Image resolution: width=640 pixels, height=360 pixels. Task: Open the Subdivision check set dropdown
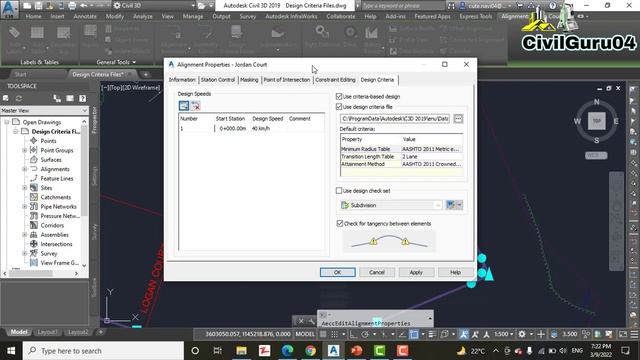tap(437, 205)
